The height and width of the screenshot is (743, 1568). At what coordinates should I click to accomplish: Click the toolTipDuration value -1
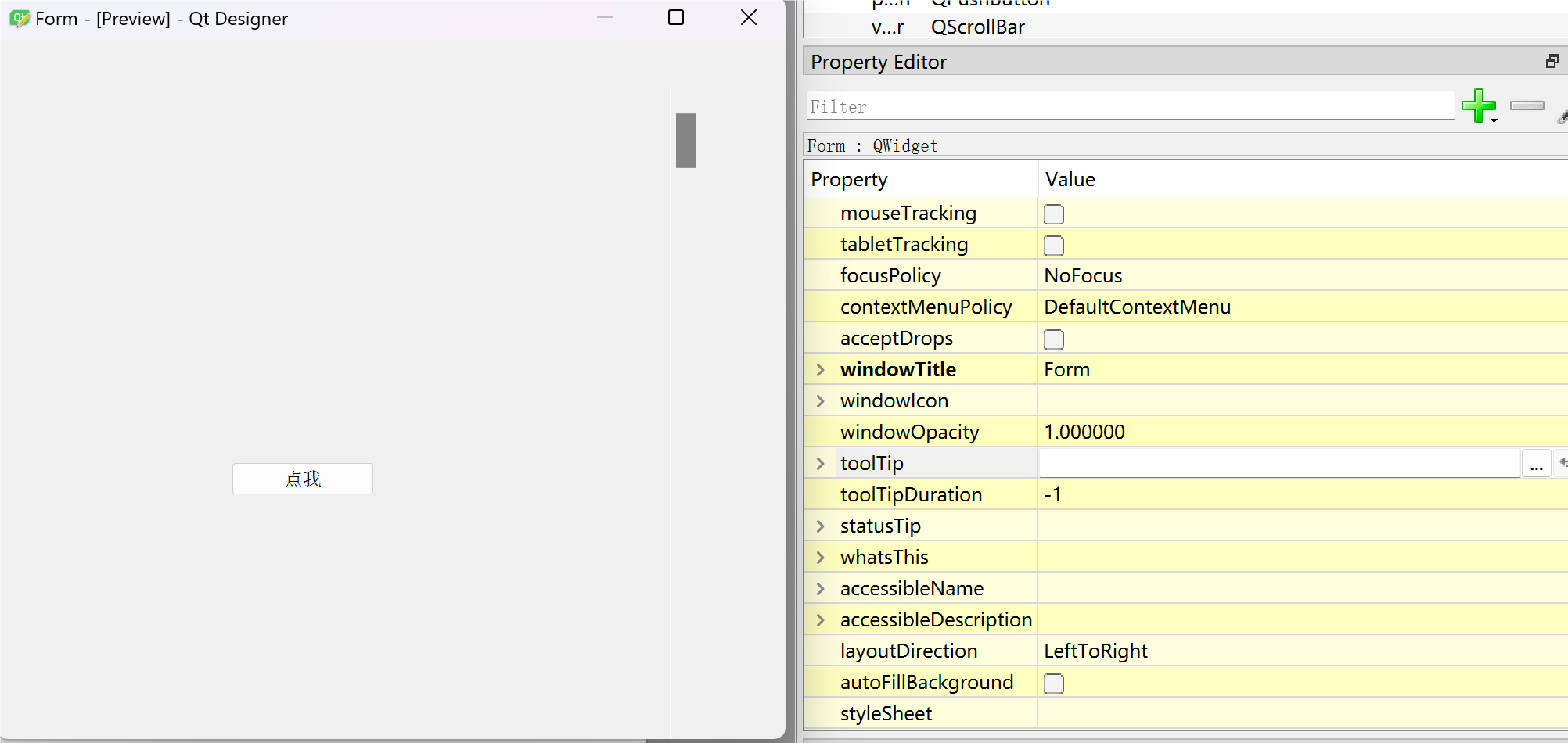[1053, 495]
